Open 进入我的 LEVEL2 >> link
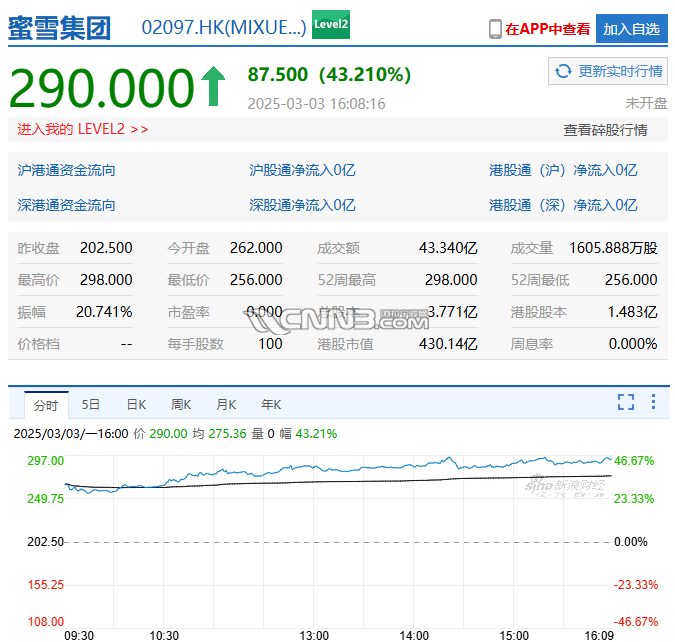 tap(83, 129)
